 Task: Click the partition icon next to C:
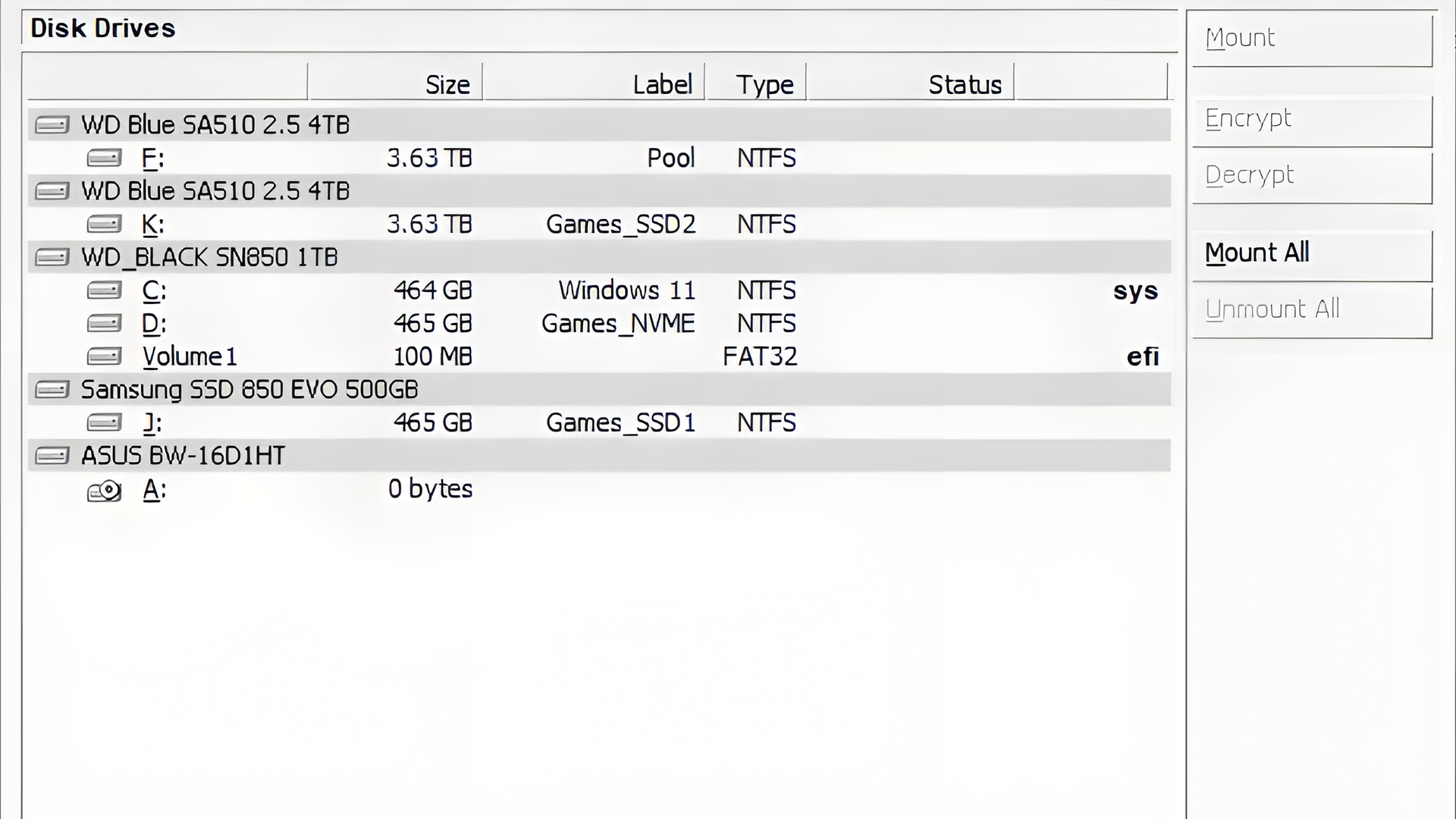coord(104,290)
